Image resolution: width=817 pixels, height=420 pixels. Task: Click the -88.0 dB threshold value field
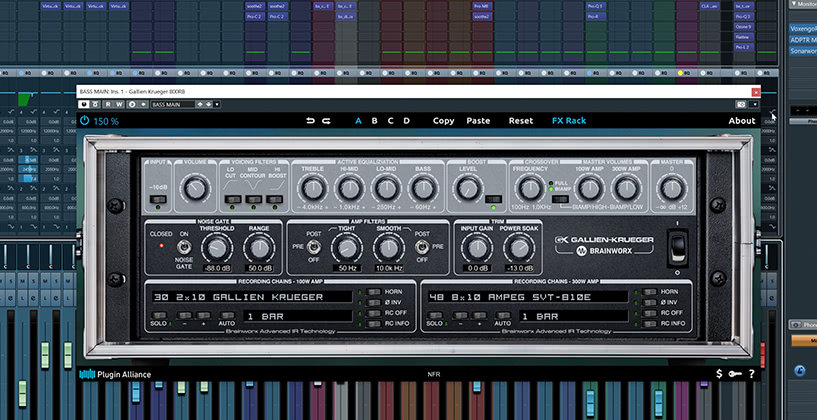tap(217, 268)
